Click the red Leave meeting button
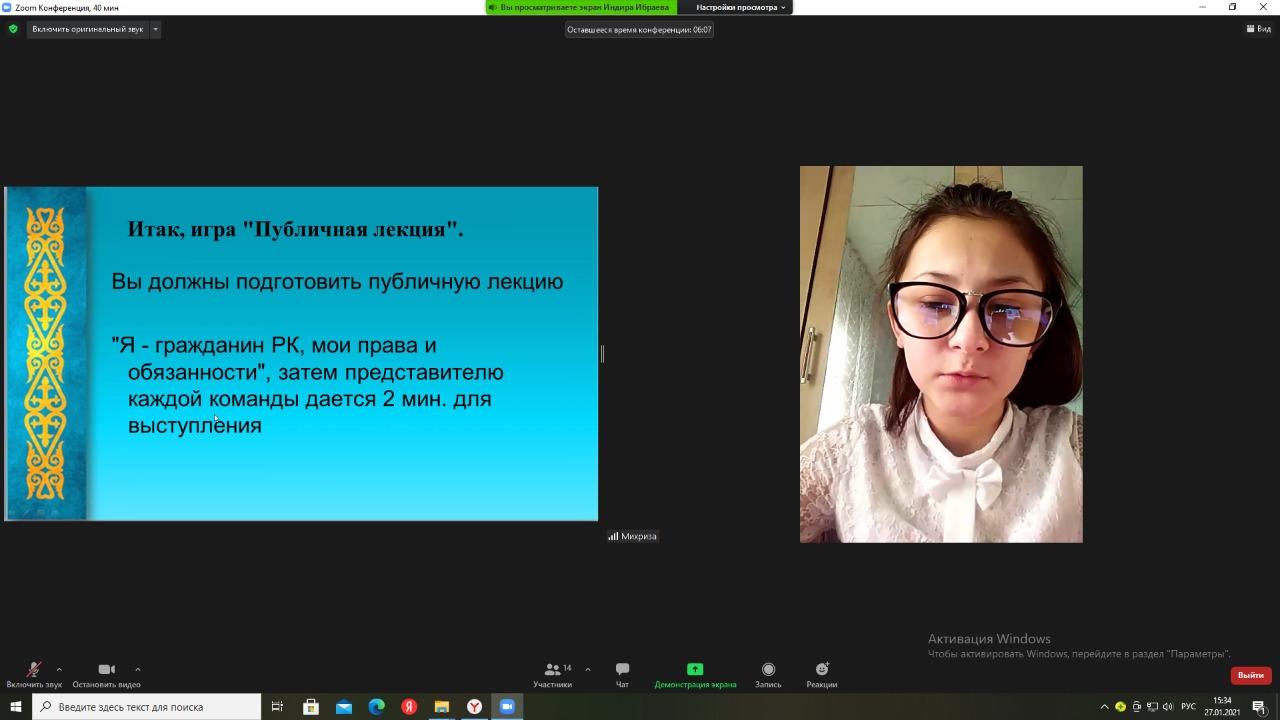Screen dimensions: 1280x720 pyautogui.click(x=1250, y=675)
